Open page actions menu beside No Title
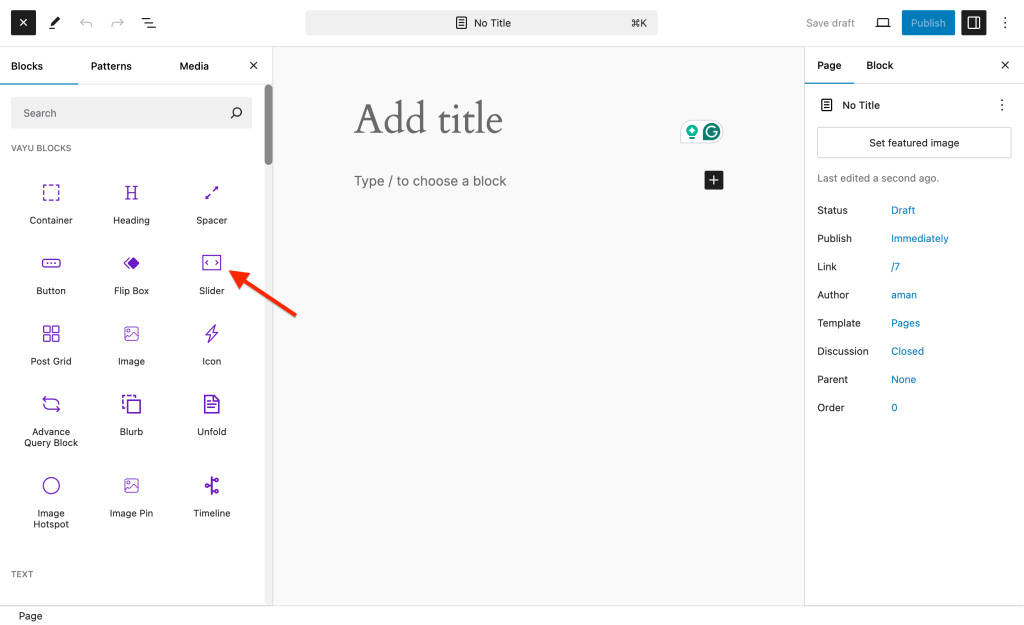Viewport: 1024px width, 625px height. pos(1001,105)
